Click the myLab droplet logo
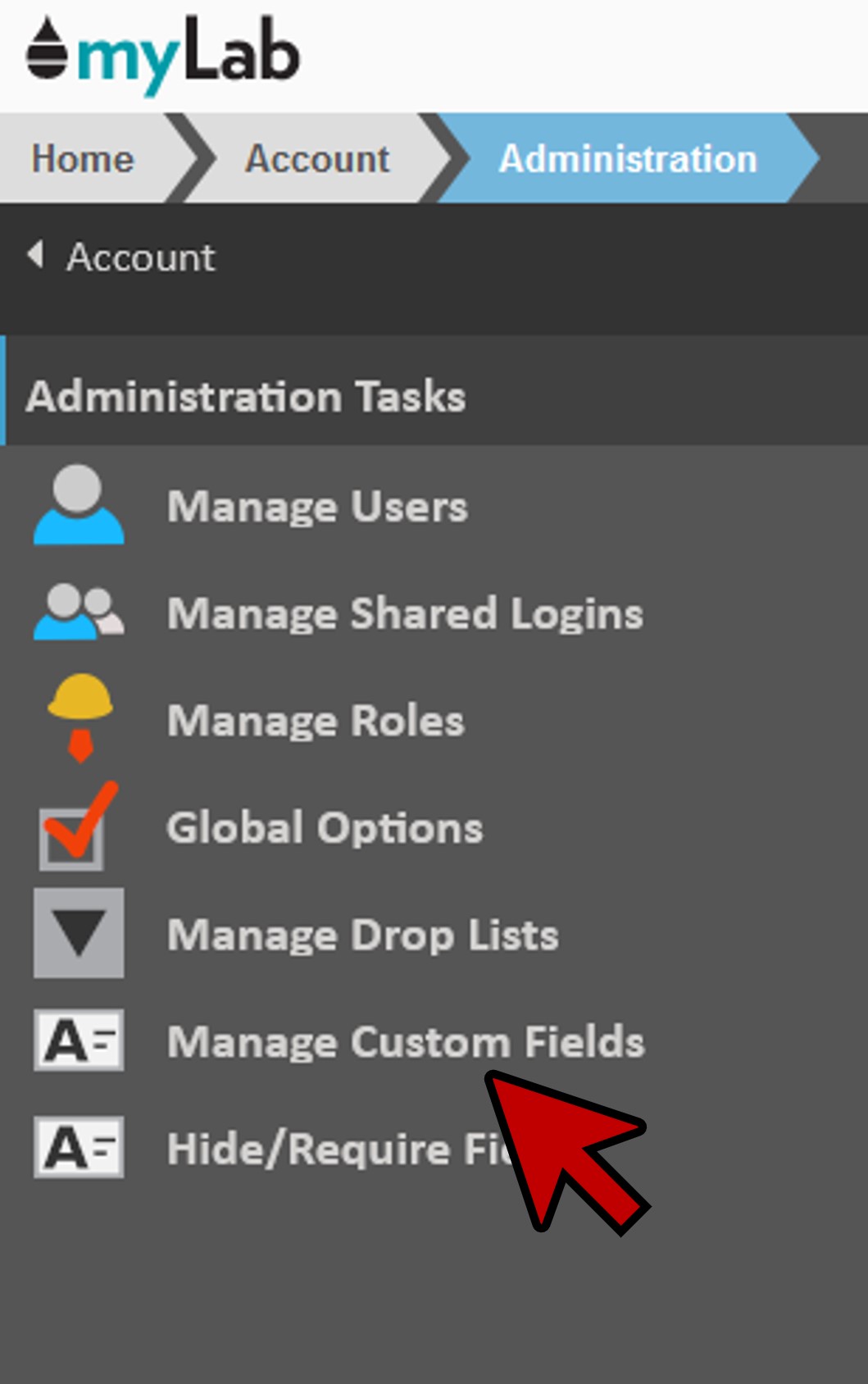This screenshot has height=1384, width=868. click(46, 49)
